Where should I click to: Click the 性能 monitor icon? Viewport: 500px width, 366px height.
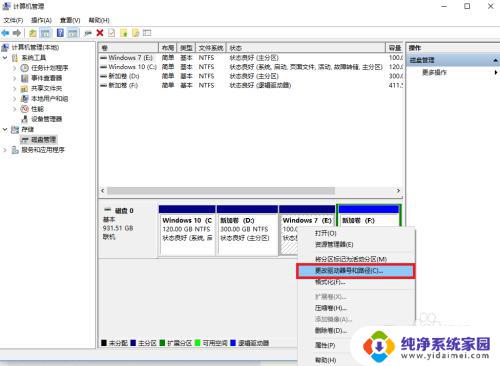click(x=24, y=109)
